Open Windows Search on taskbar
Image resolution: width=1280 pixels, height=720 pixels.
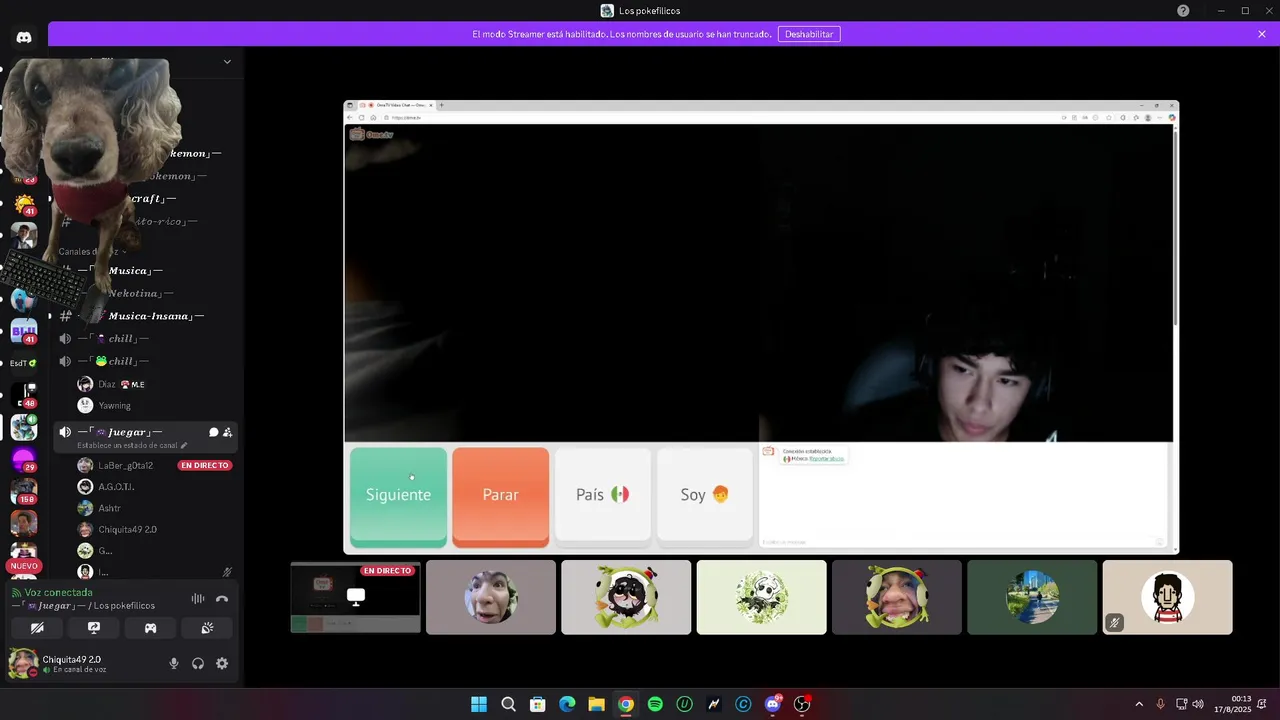[x=508, y=704]
